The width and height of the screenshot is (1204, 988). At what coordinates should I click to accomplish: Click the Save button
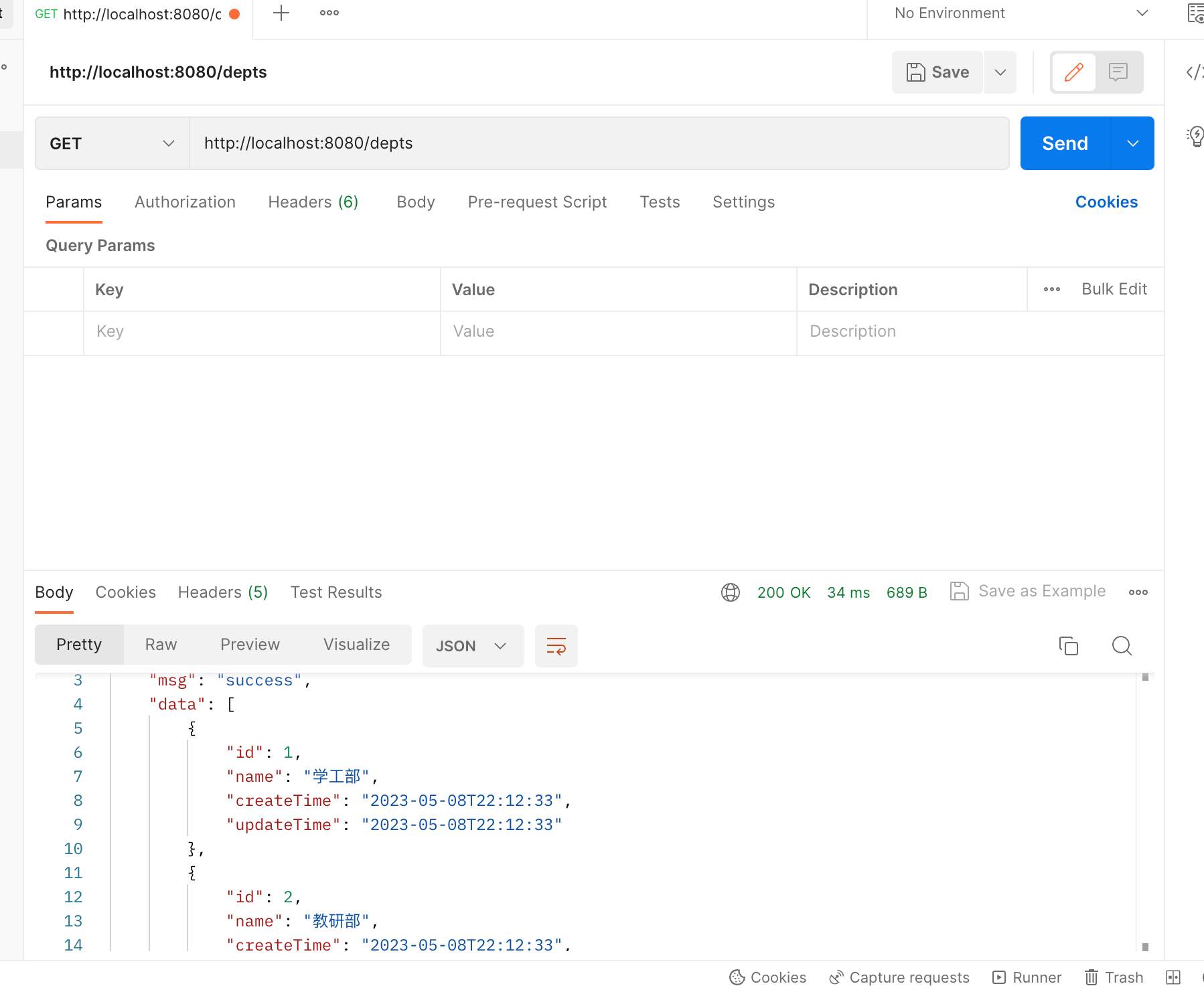point(937,72)
